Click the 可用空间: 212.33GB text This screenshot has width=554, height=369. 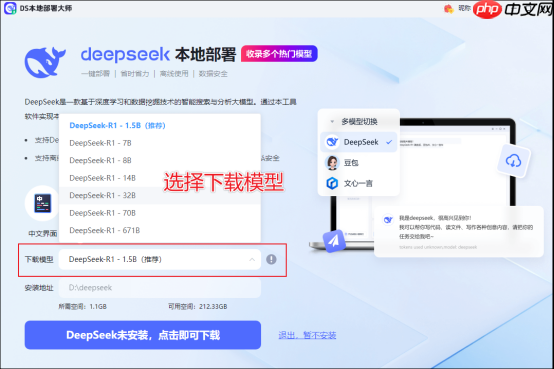(198, 306)
